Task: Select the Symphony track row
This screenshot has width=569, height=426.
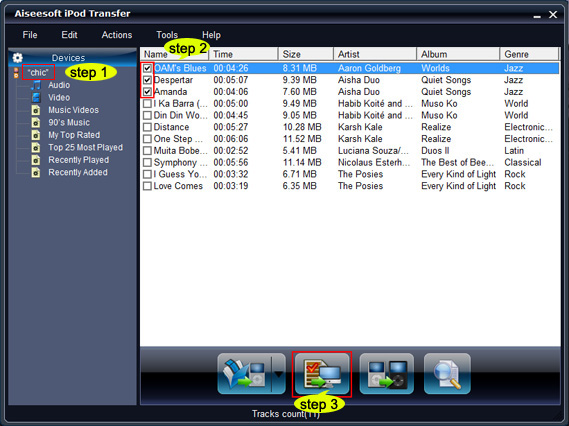Action: pos(350,162)
